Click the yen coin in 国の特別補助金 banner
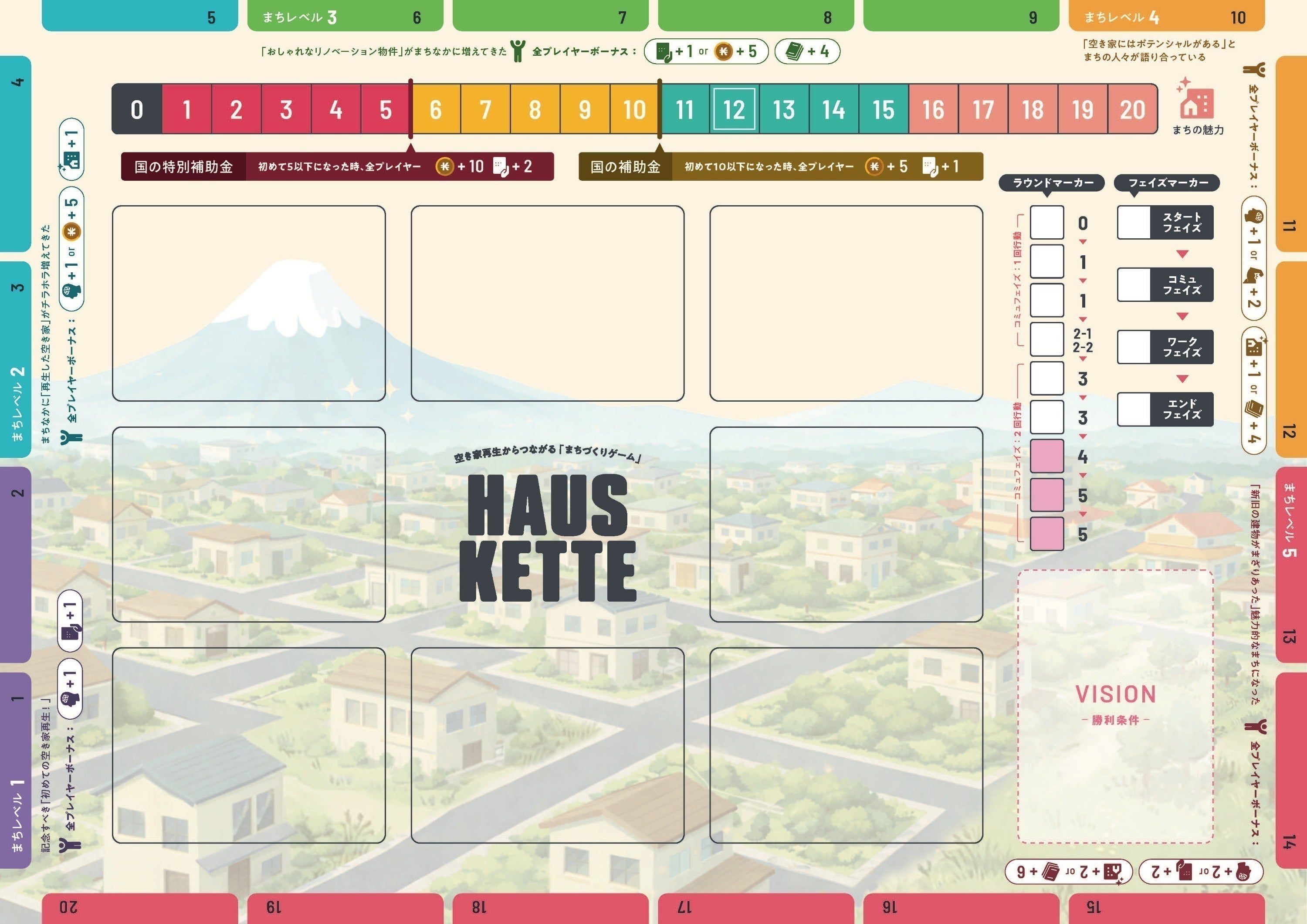Viewport: 1307px width, 924px height. tap(444, 166)
